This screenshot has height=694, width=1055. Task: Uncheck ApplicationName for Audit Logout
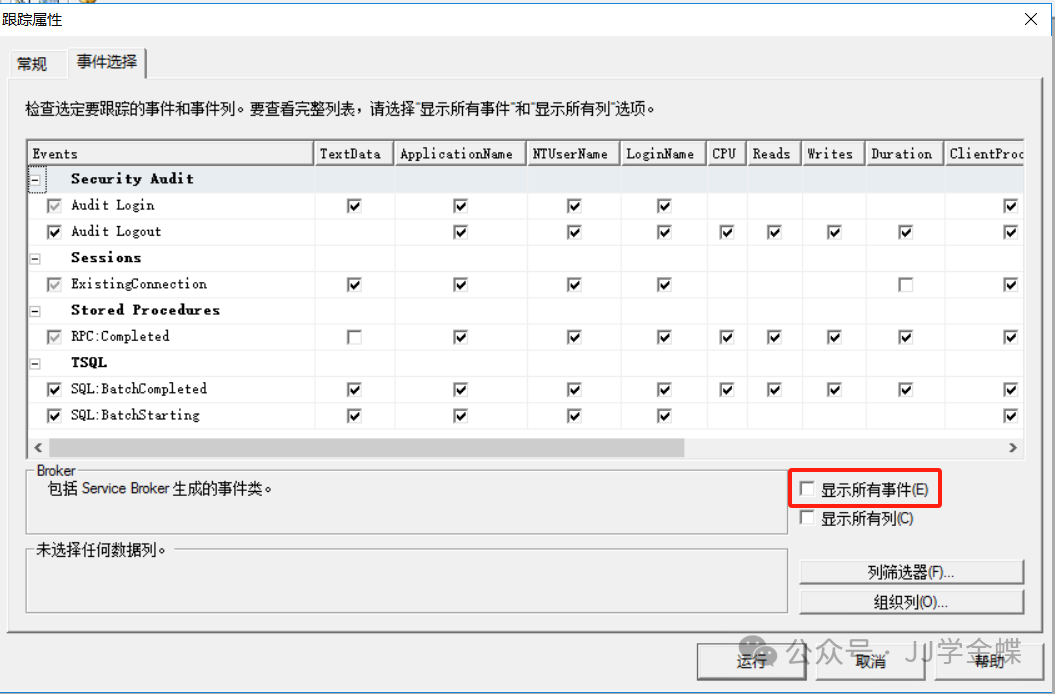click(460, 232)
